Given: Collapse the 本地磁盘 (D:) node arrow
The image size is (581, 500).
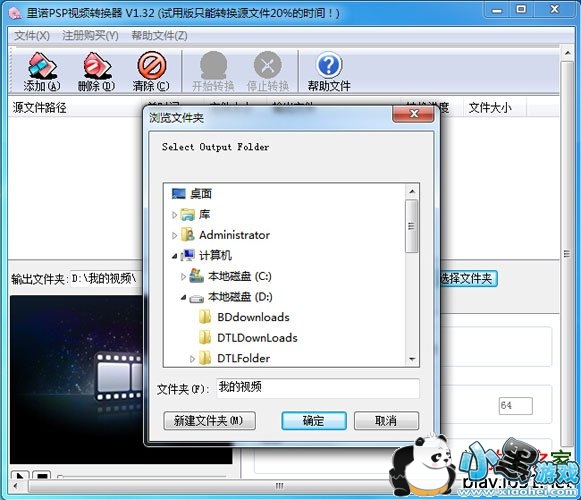Looking at the screenshot, I should click(x=183, y=297).
